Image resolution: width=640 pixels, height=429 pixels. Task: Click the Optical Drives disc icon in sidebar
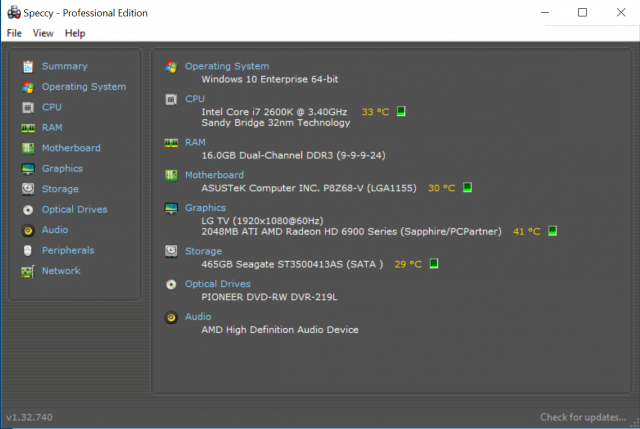(x=28, y=210)
